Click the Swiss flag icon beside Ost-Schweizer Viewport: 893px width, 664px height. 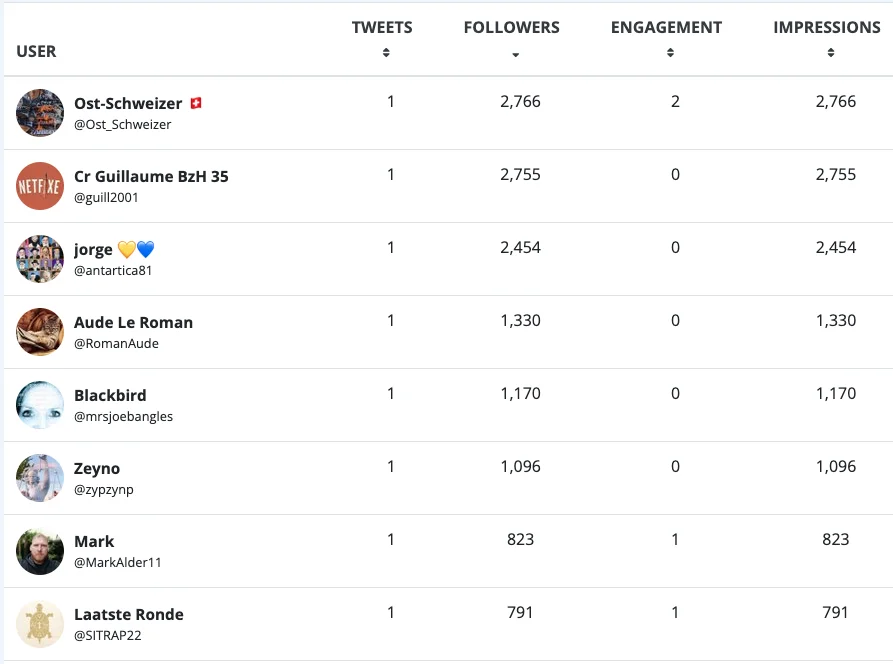196,103
